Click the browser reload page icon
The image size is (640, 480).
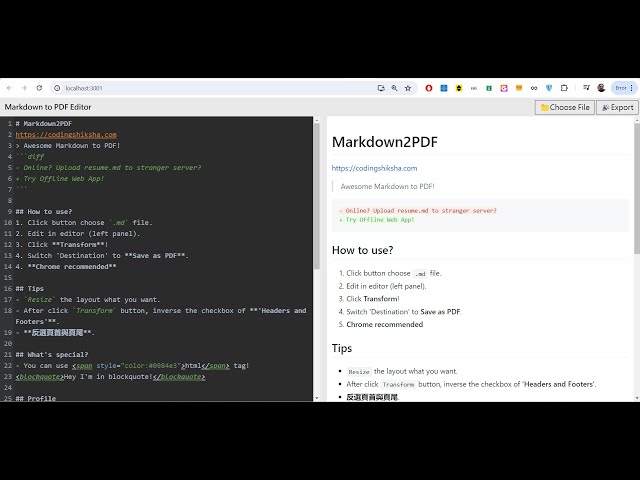[x=39, y=88]
